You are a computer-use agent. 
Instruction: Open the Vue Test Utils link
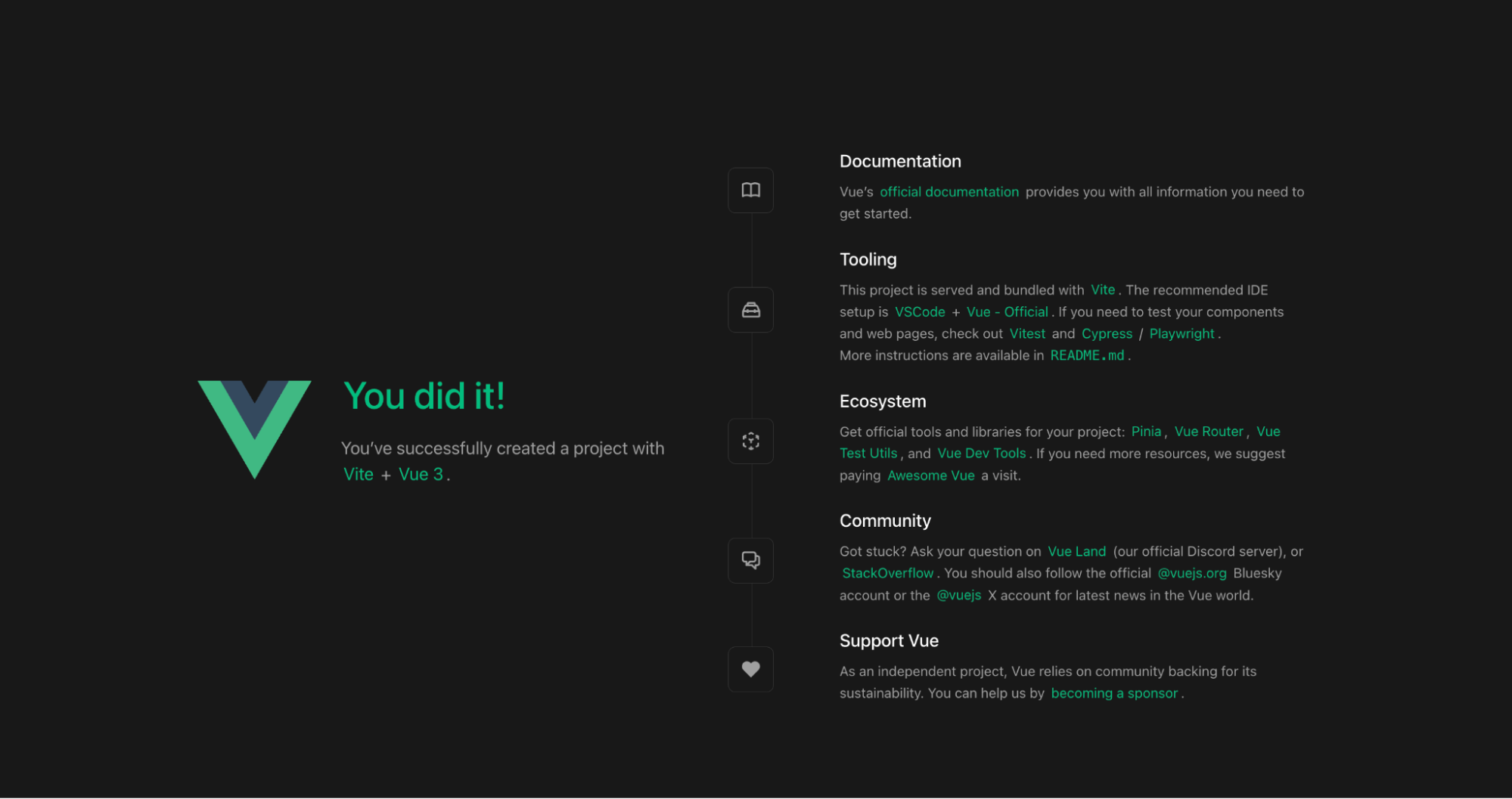[868, 454]
